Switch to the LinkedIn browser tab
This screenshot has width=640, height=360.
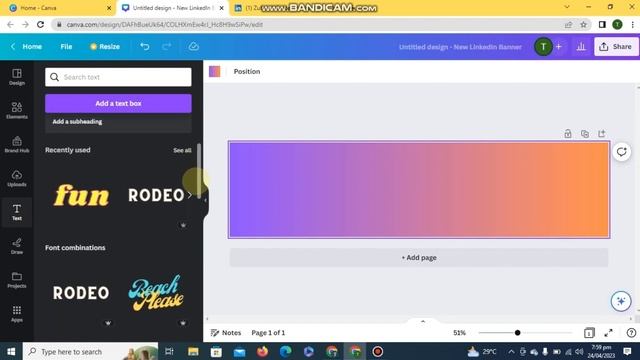pos(247,8)
